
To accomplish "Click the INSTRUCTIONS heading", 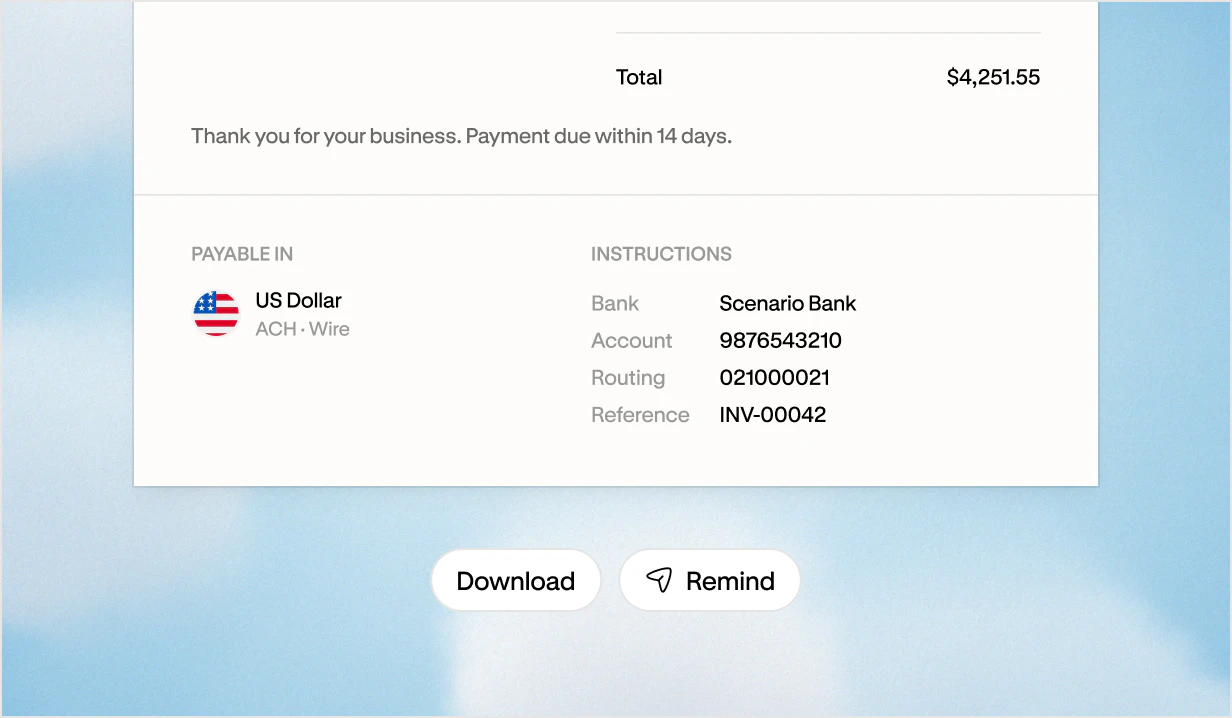I will point(661,254).
